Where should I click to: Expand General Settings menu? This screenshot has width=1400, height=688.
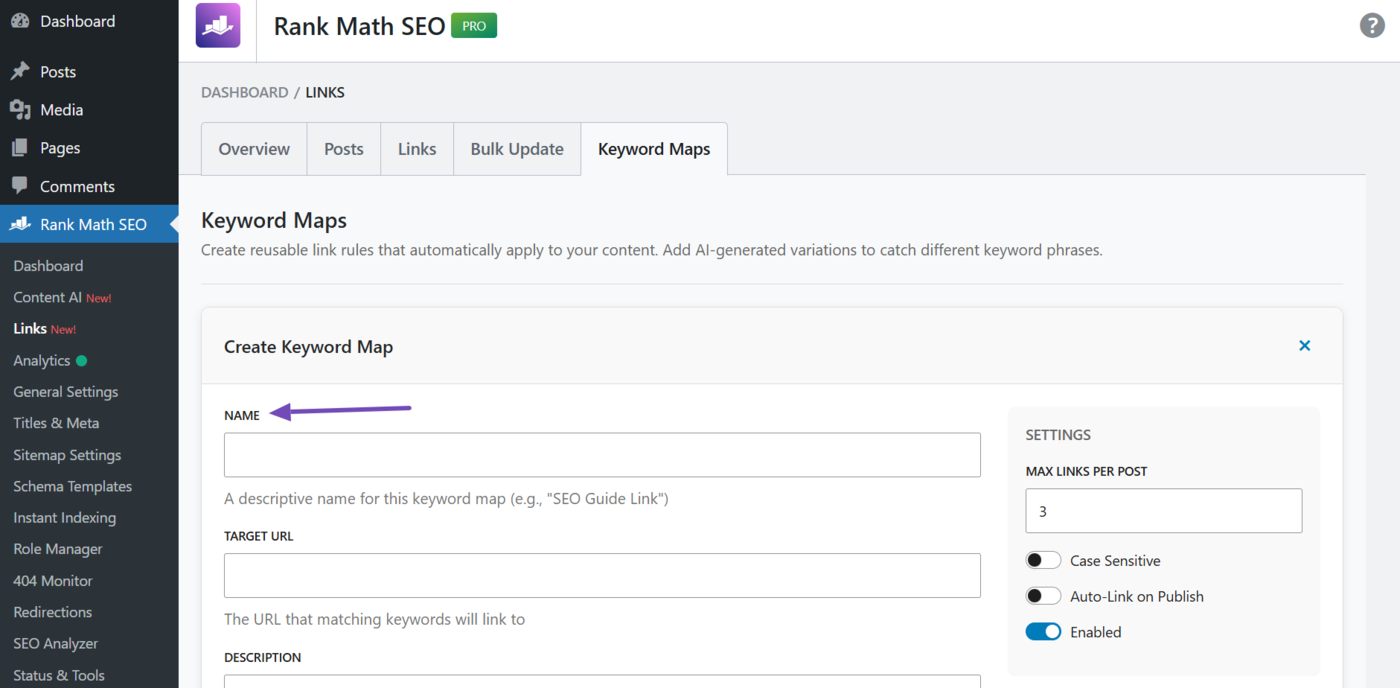(65, 391)
